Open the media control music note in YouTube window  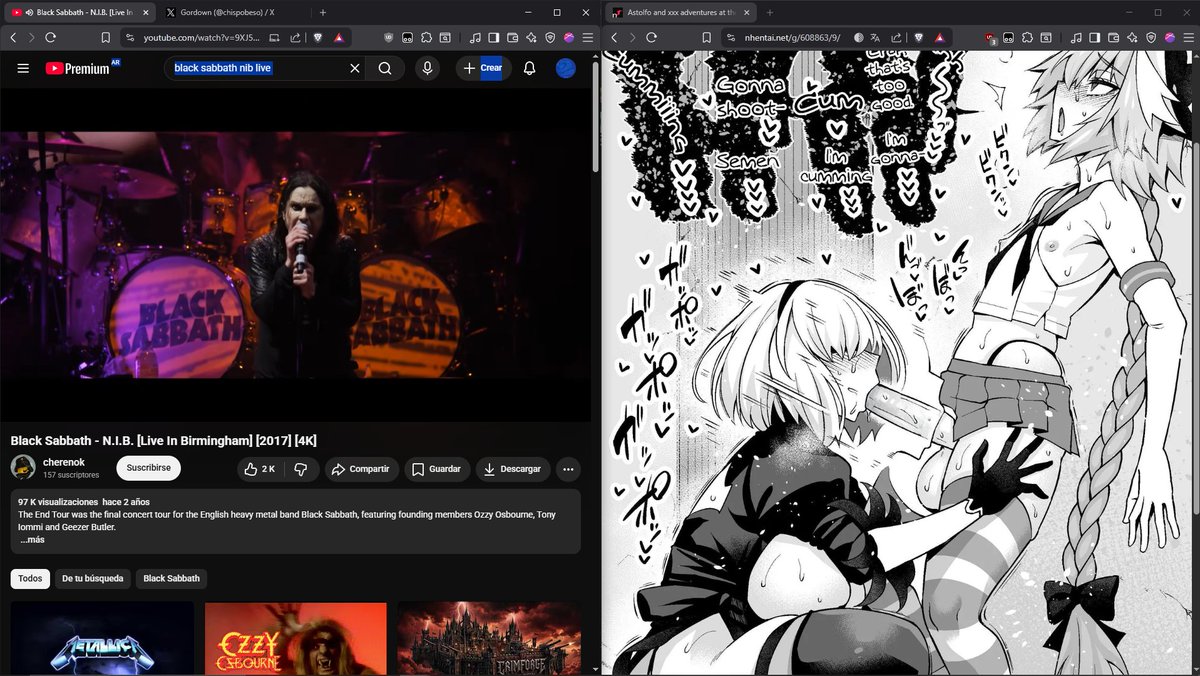475,37
